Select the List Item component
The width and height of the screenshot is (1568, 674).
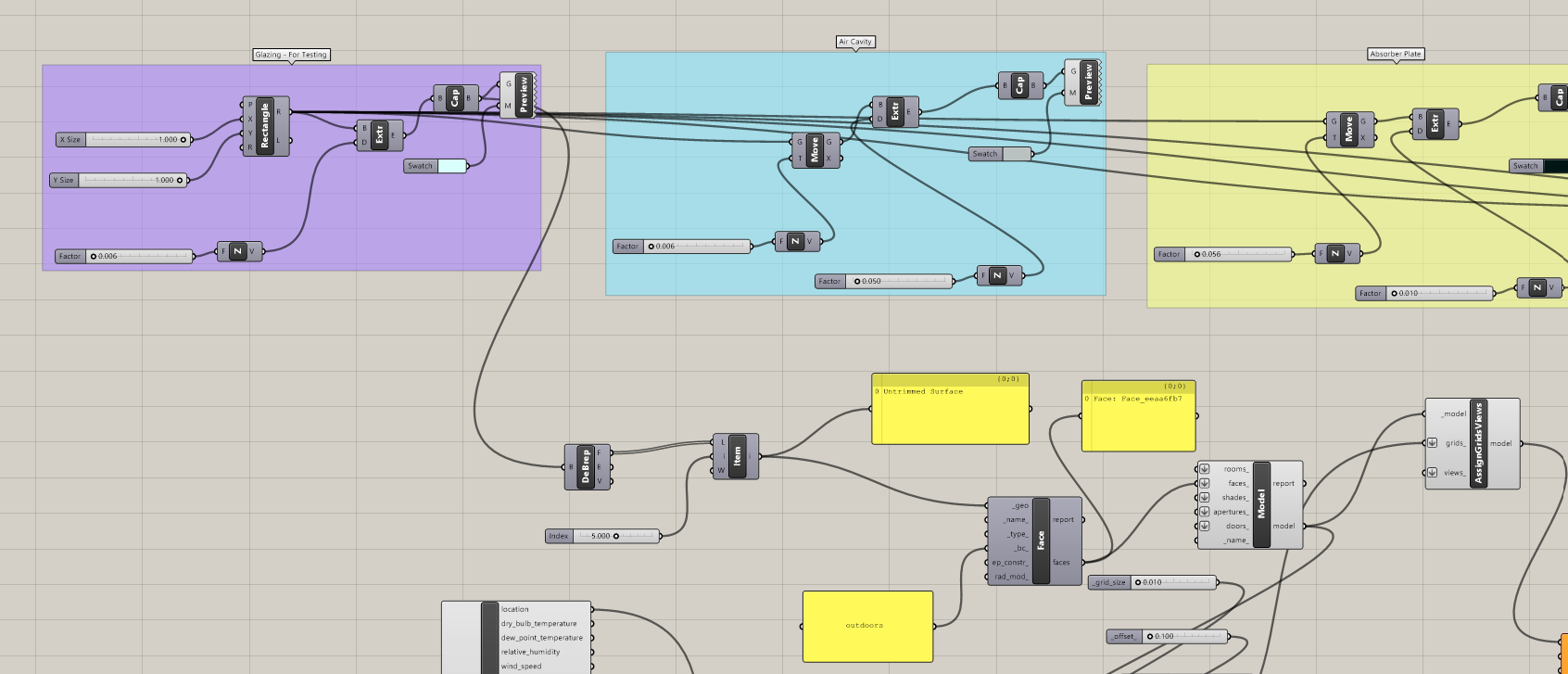coord(738,456)
